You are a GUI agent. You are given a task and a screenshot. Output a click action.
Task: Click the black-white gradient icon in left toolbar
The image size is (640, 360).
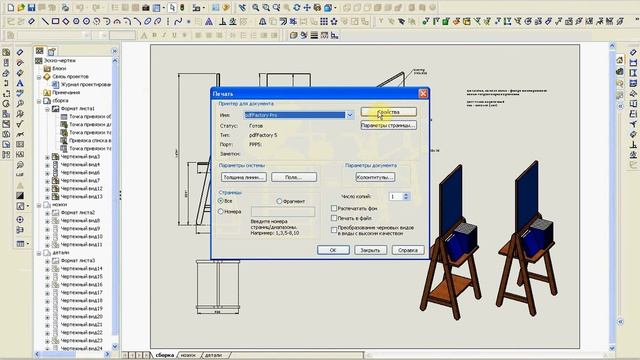(20, 196)
